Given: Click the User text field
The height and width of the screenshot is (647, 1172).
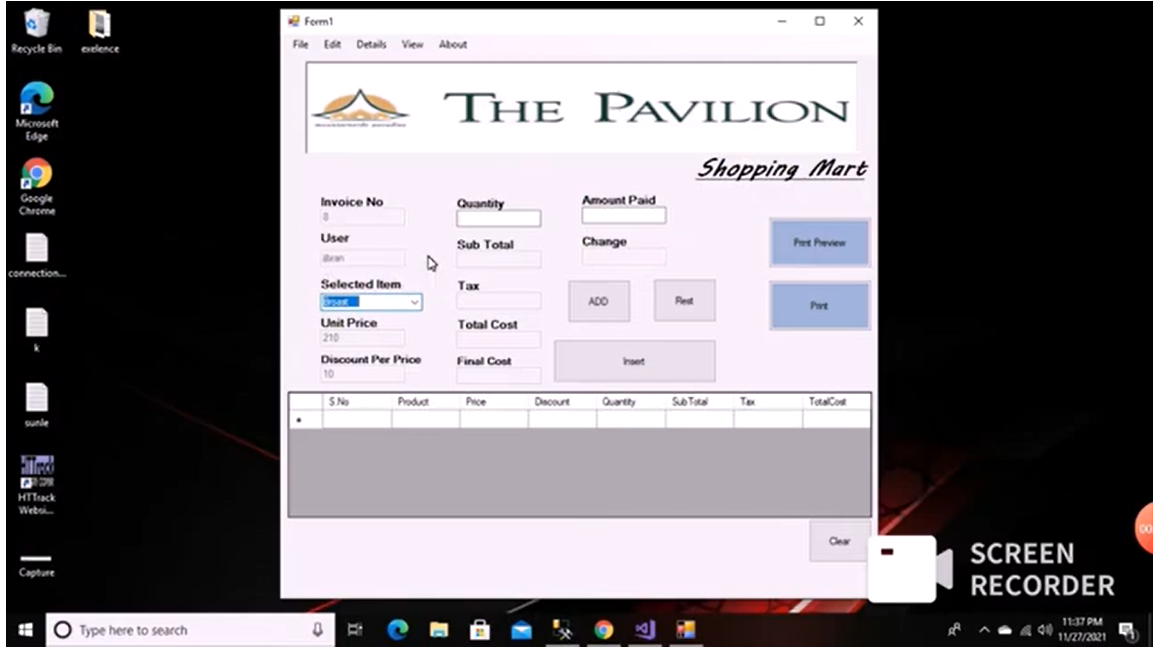Looking at the screenshot, I should click(363, 258).
